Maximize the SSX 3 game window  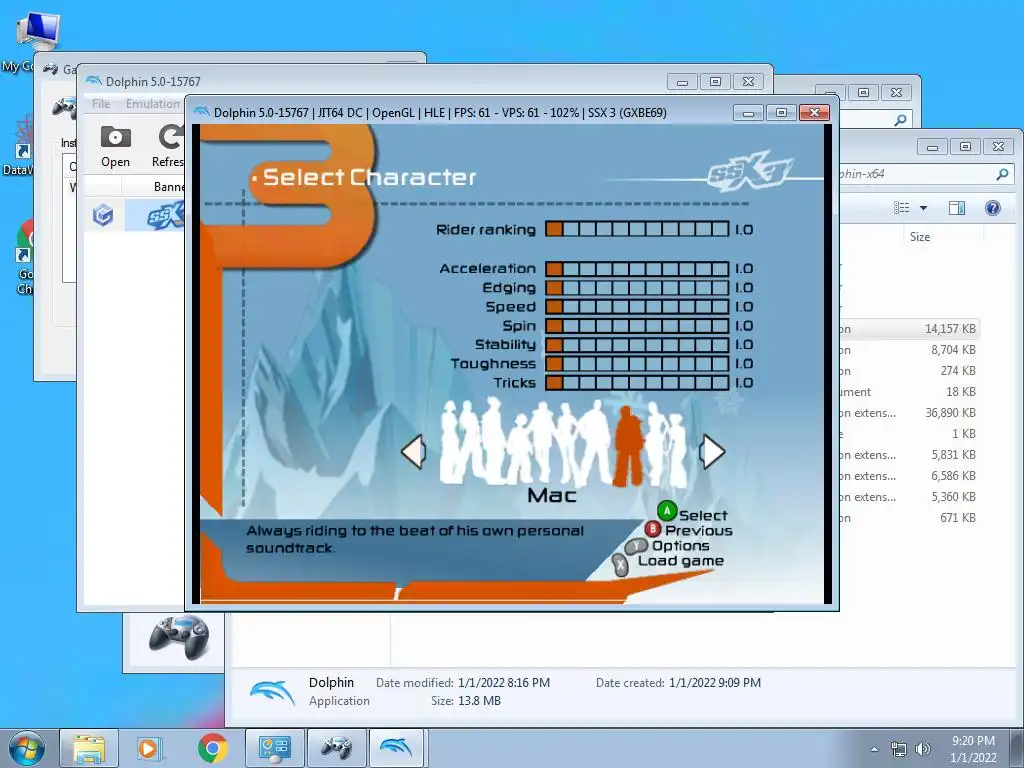781,113
